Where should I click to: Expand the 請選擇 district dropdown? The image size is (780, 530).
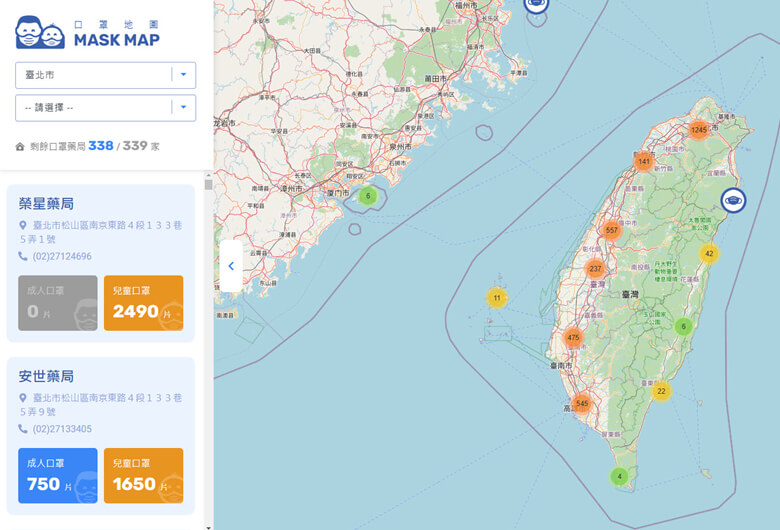(105, 108)
